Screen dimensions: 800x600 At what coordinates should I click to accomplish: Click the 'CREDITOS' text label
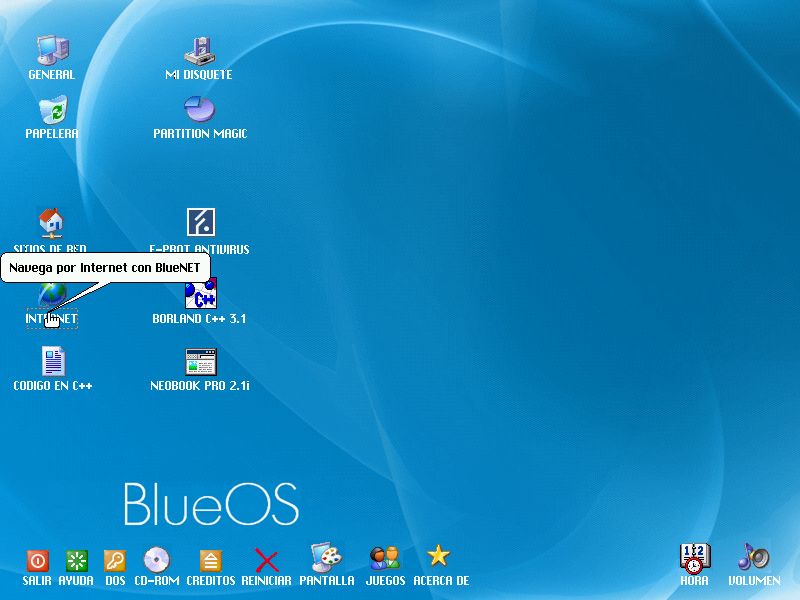(211, 581)
